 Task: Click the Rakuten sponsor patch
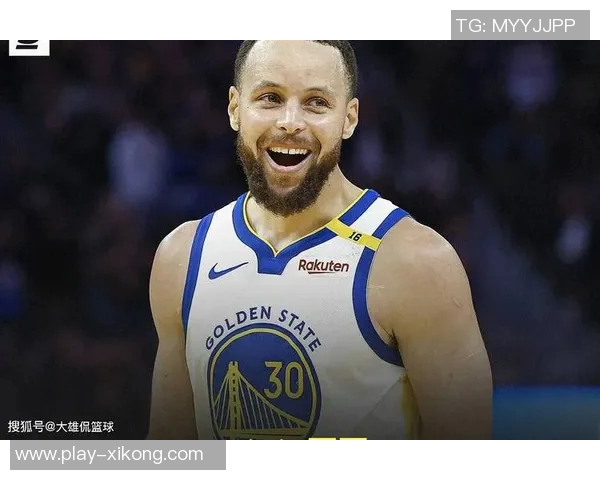pos(324,266)
